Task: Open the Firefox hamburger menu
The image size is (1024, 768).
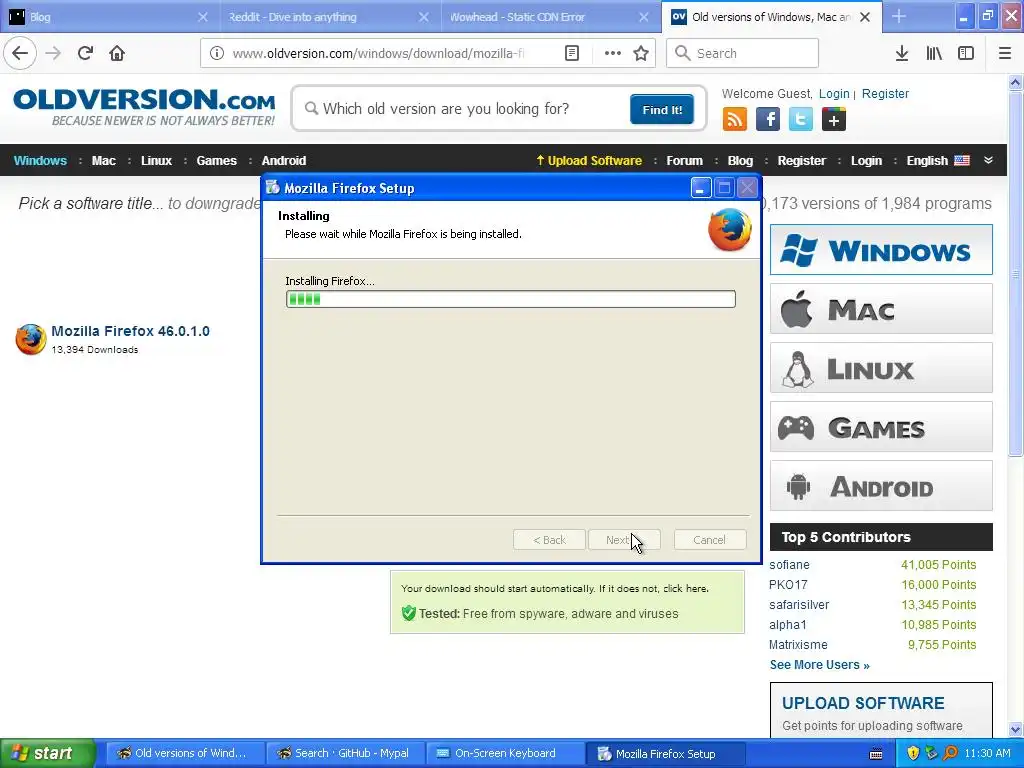Action: 1005,53
